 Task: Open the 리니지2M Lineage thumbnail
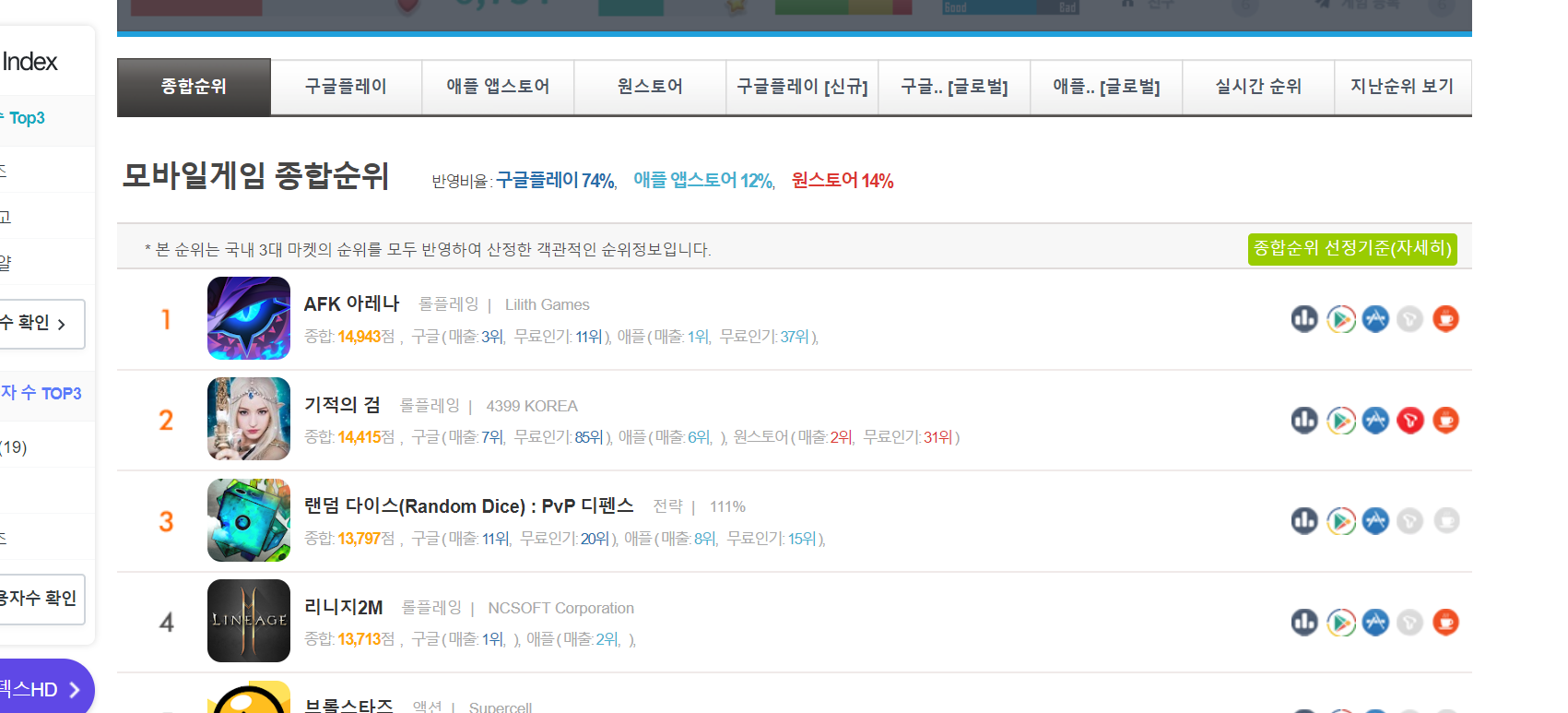249,621
